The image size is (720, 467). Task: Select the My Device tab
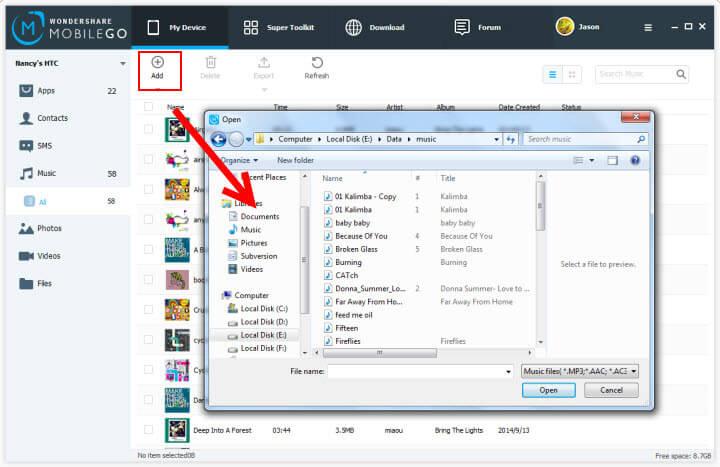[180, 28]
